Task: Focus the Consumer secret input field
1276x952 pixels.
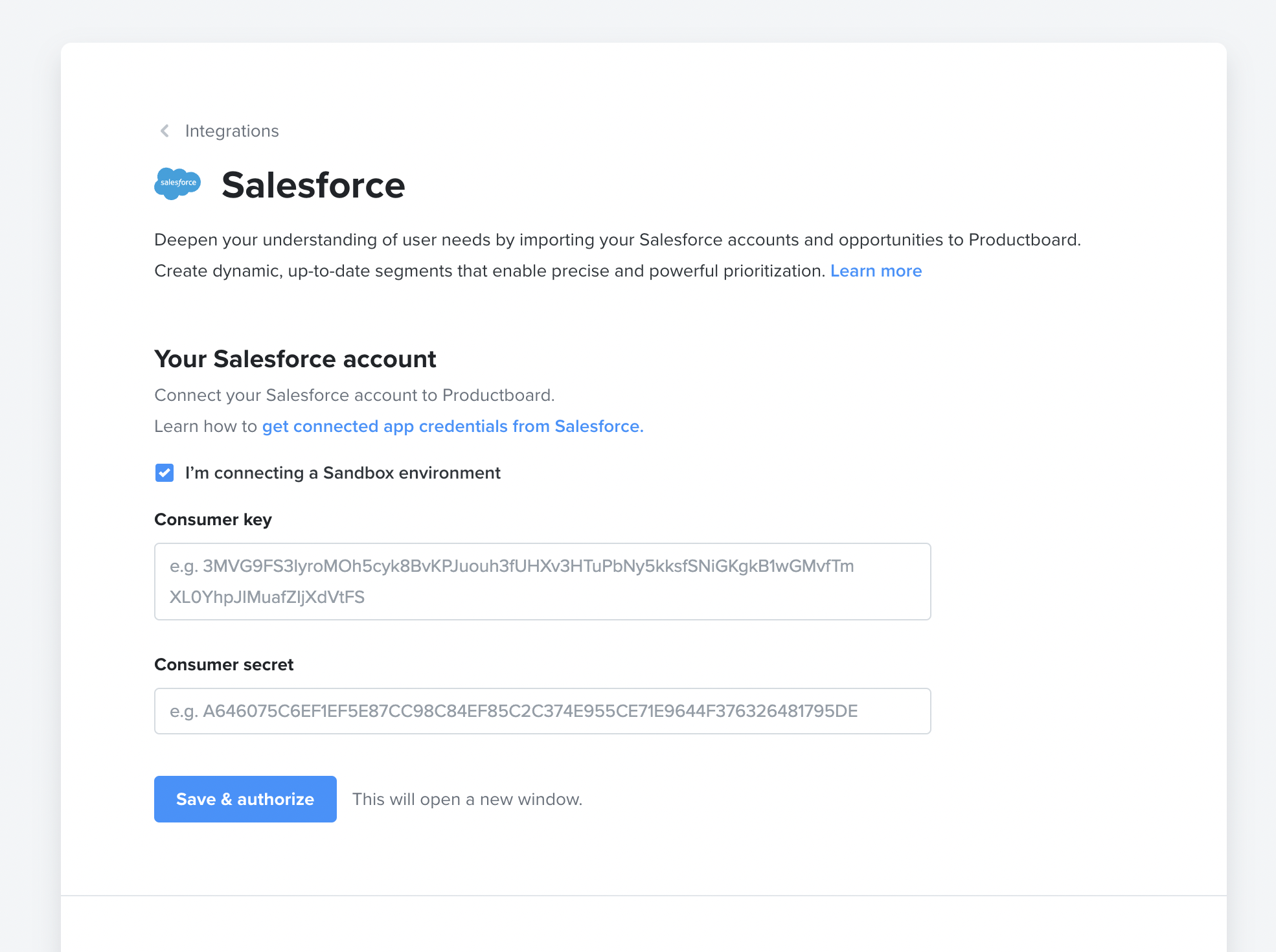Action: [543, 711]
